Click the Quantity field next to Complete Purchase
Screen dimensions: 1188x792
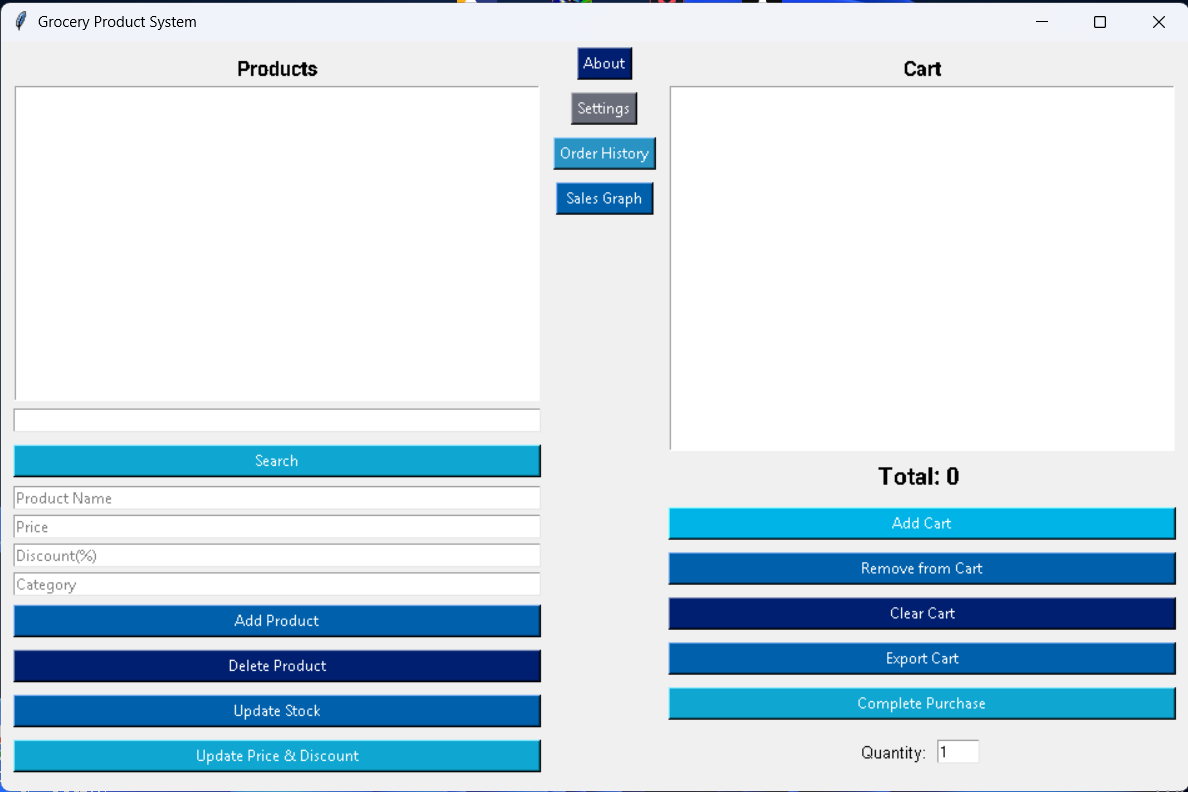coord(957,751)
